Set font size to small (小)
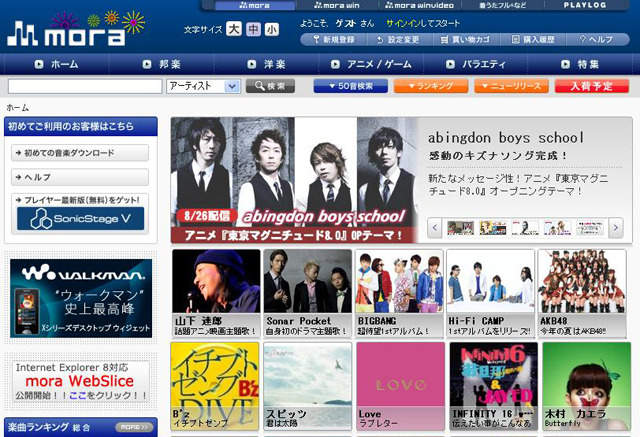Screen dimensions: 640x437 coord(272,29)
